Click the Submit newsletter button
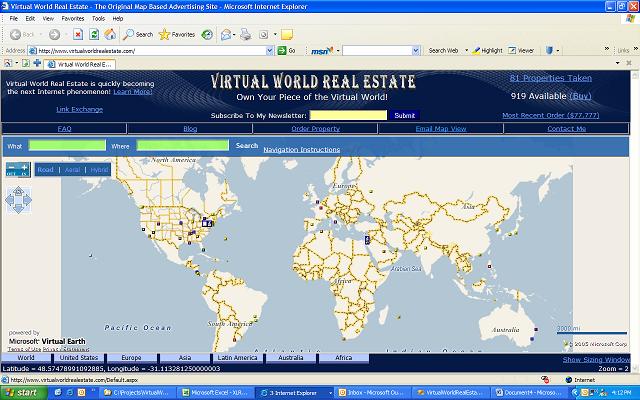640x400 pixels. tap(404, 116)
